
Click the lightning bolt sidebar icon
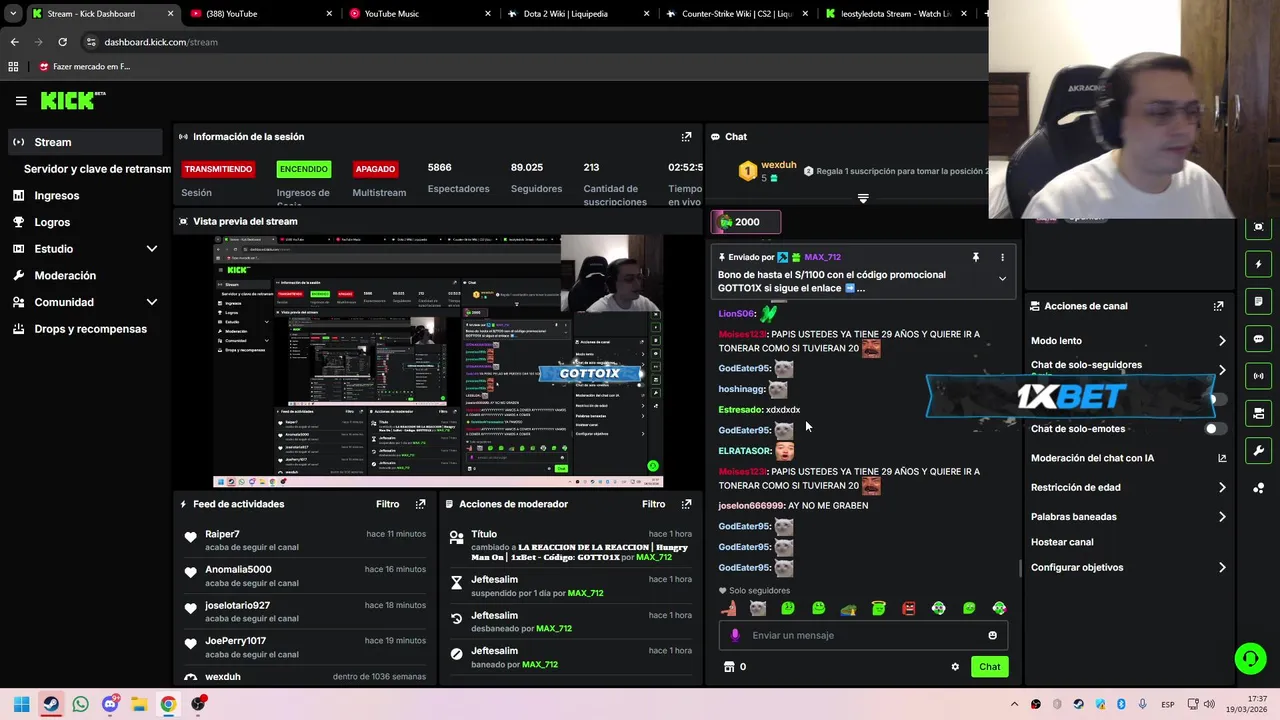pos(1258,264)
